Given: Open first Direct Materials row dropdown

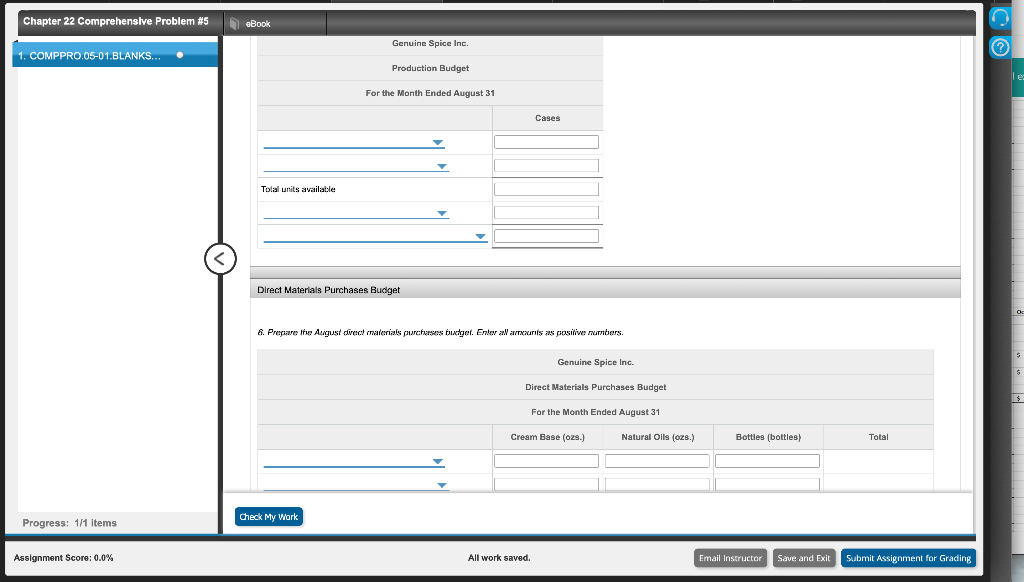Looking at the screenshot, I should 354,461.
